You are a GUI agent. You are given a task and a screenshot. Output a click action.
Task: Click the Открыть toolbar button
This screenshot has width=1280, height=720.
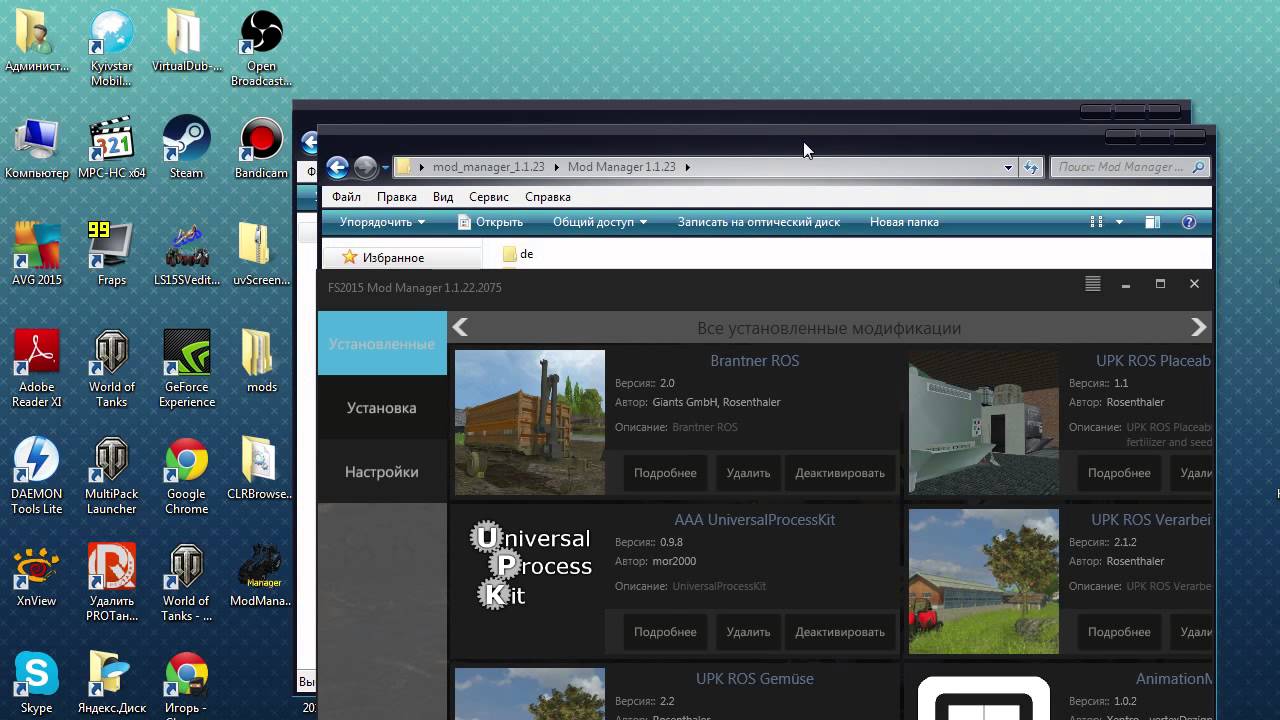(x=490, y=222)
